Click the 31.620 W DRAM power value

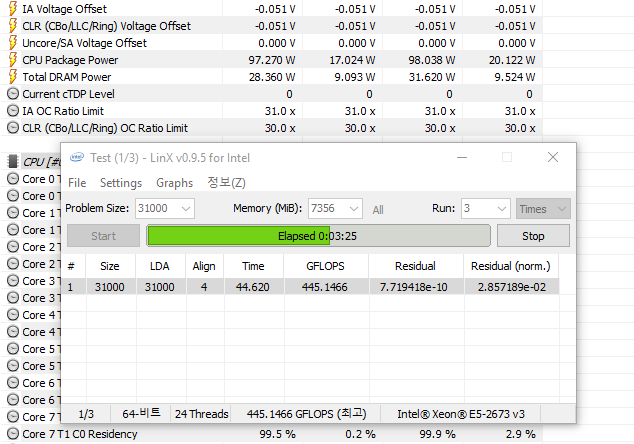click(x=432, y=77)
